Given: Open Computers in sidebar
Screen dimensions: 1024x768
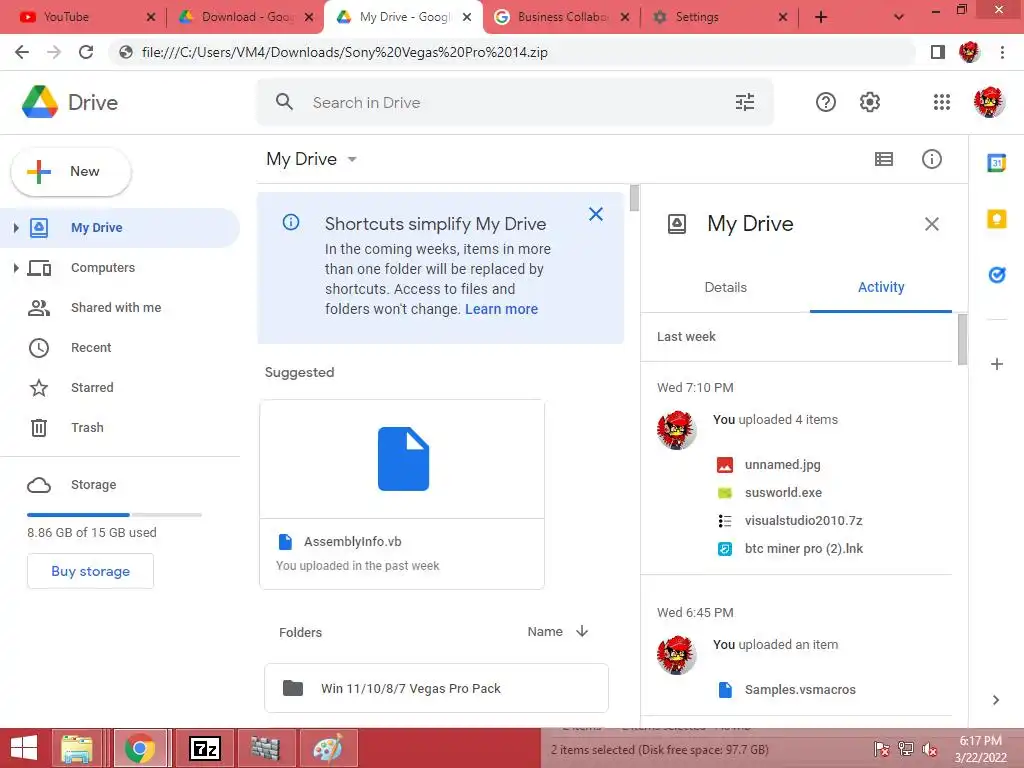Looking at the screenshot, I should 103,268.
